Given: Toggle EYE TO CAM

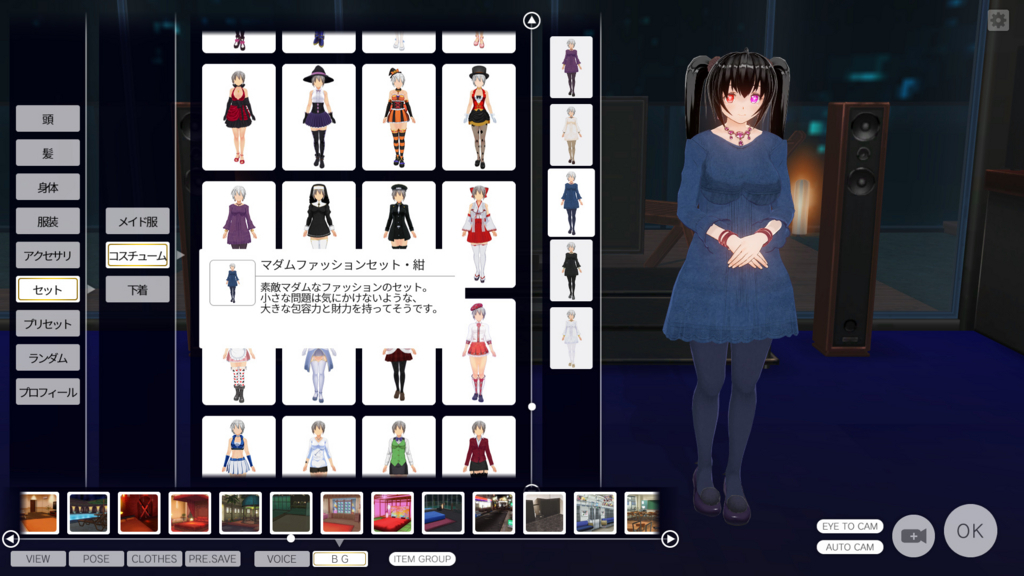Looking at the screenshot, I should click(x=850, y=526).
